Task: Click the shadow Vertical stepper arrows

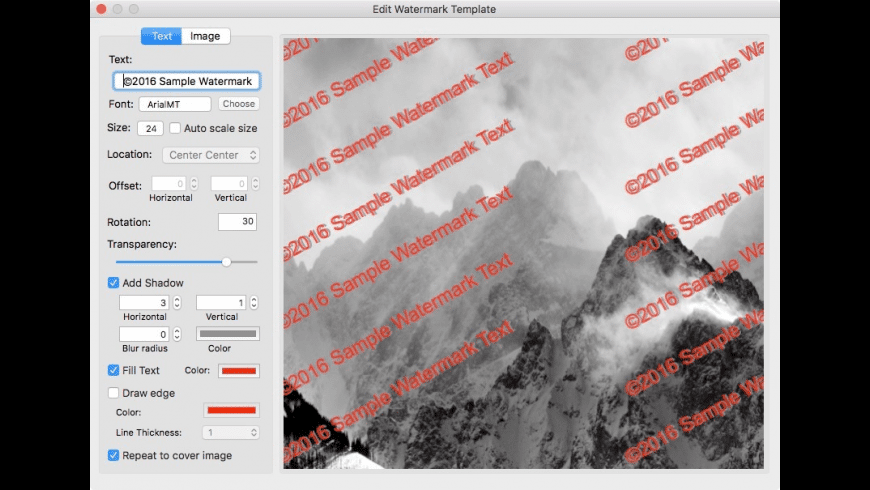Action: [x=254, y=302]
